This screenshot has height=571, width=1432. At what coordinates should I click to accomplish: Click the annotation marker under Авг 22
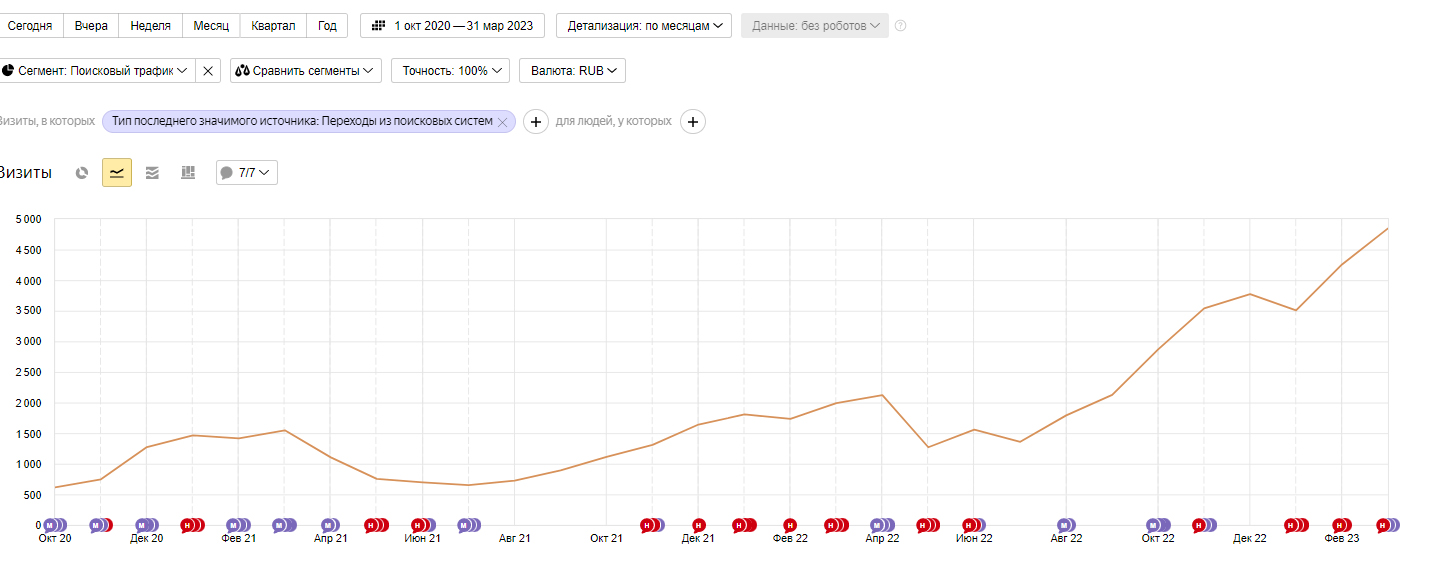point(1066,525)
